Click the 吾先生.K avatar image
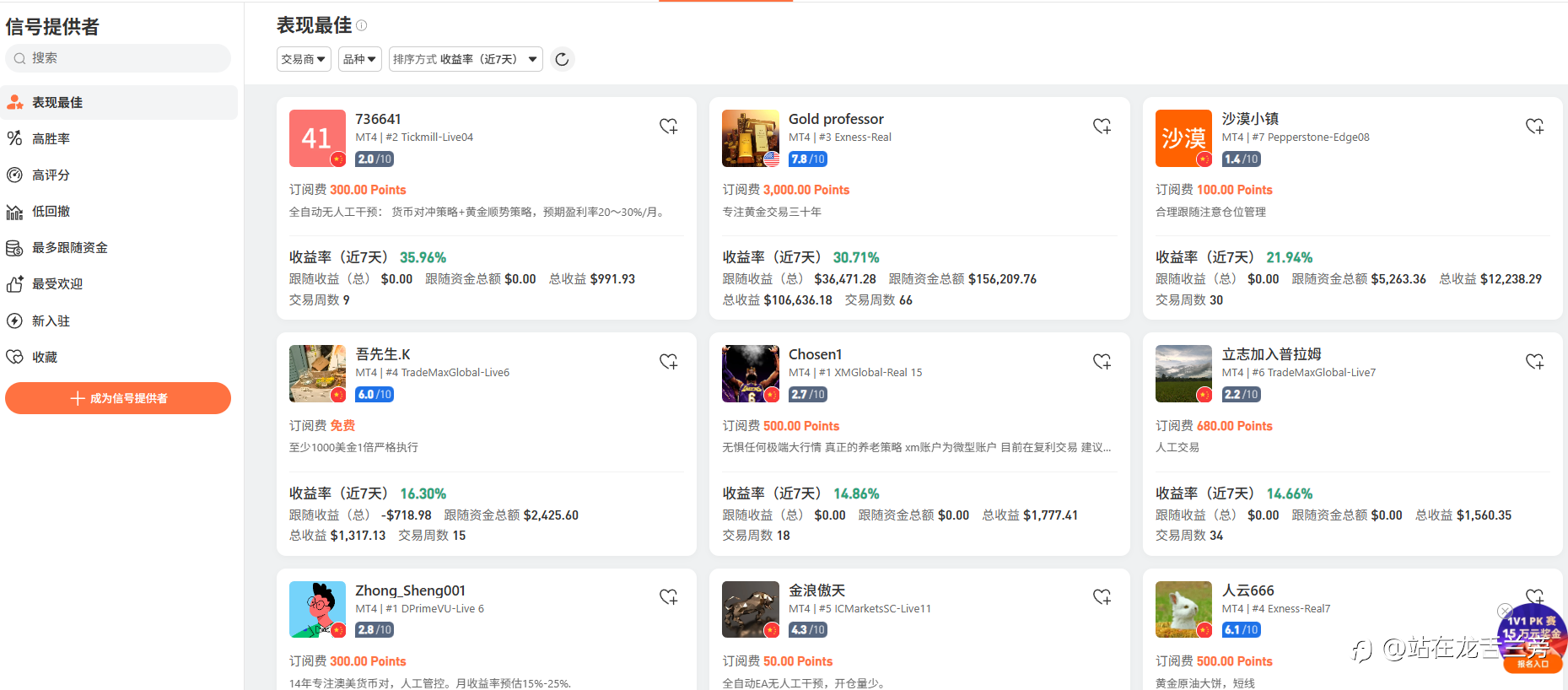Screen dimensions: 1568x690 pyautogui.click(x=317, y=374)
